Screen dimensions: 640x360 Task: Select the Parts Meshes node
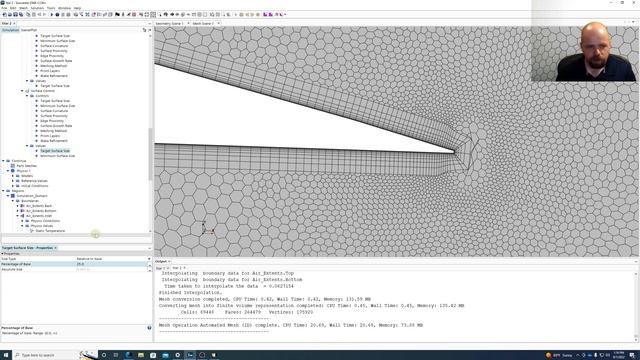pyautogui.click(x=27, y=166)
